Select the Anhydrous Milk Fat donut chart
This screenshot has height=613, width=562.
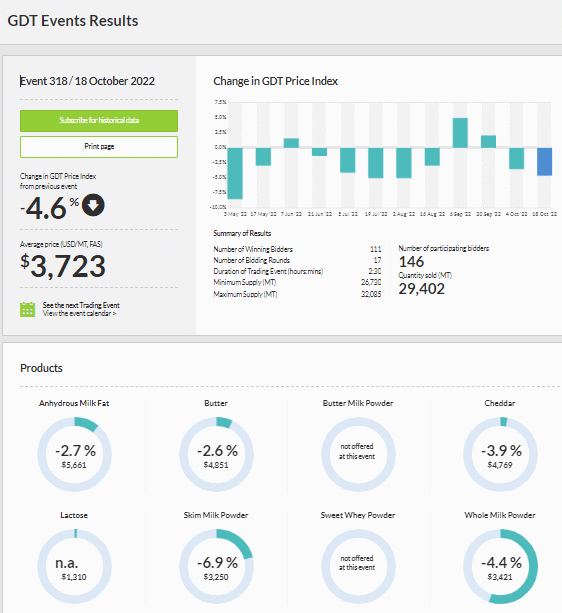click(74, 454)
